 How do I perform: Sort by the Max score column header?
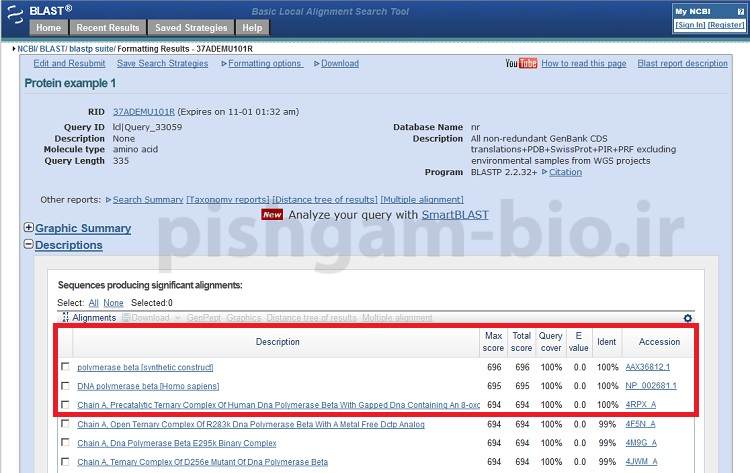(493, 341)
